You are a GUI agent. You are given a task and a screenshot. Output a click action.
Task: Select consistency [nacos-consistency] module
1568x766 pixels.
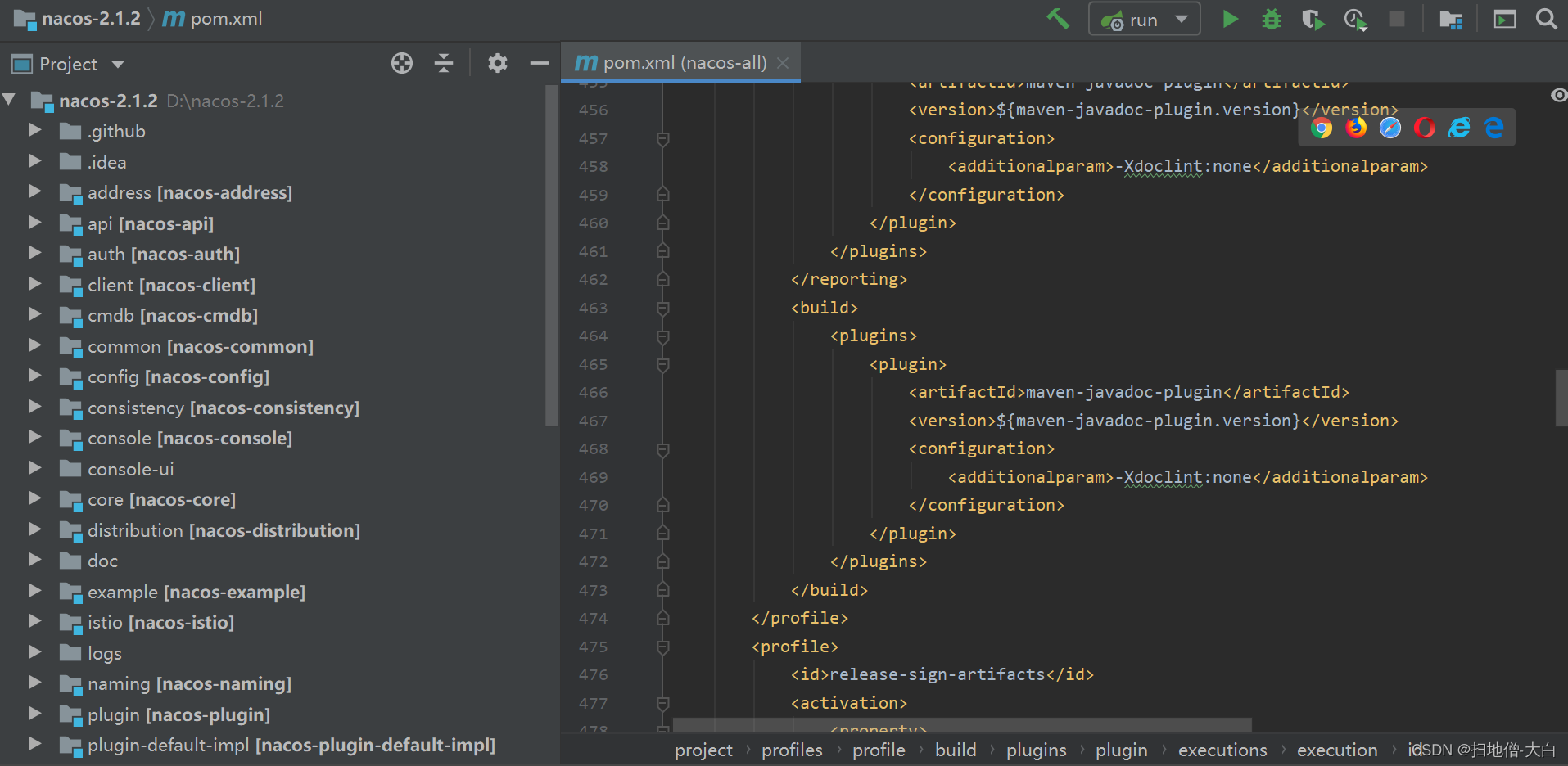point(224,408)
